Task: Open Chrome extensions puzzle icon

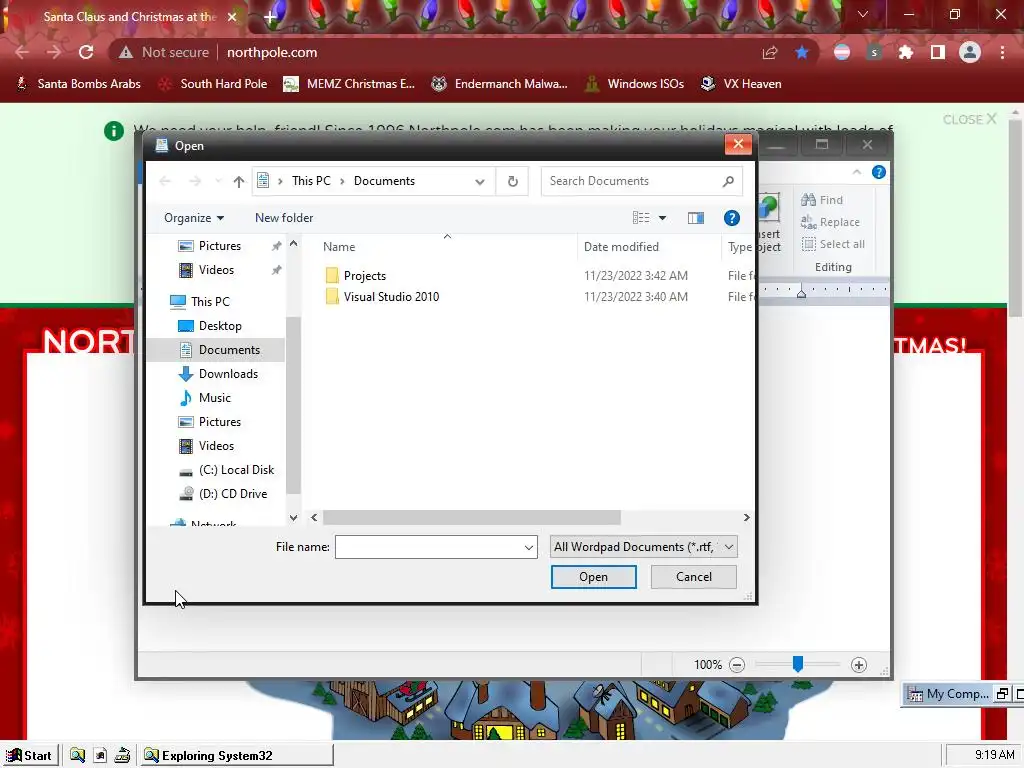Action: pyautogui.click(x=906, y=52)
